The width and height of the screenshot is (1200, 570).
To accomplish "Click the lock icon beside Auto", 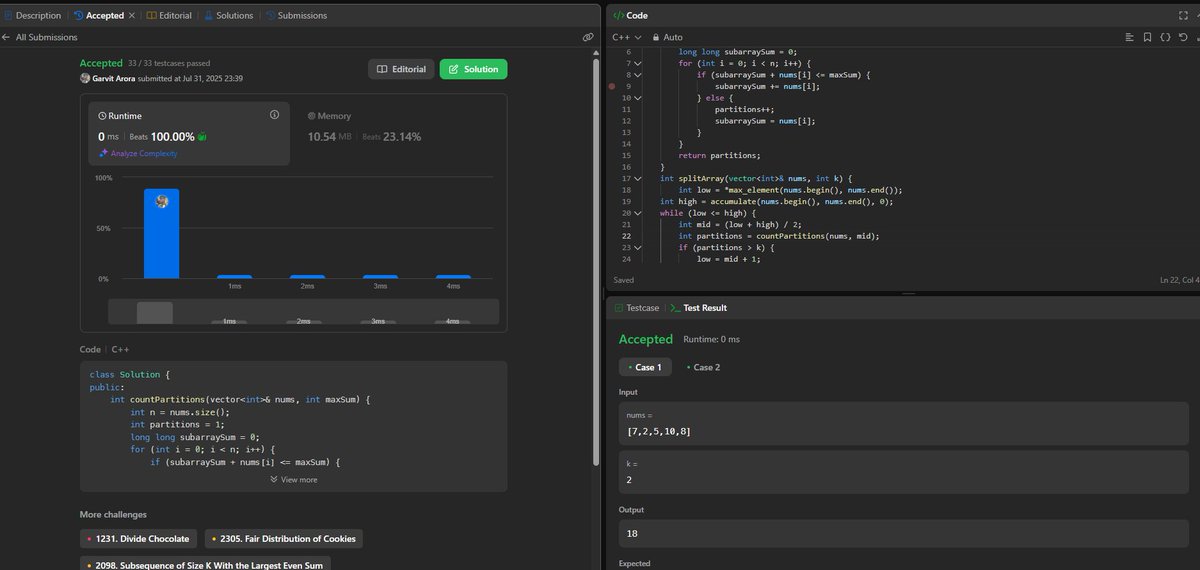I will click(656, 37).
